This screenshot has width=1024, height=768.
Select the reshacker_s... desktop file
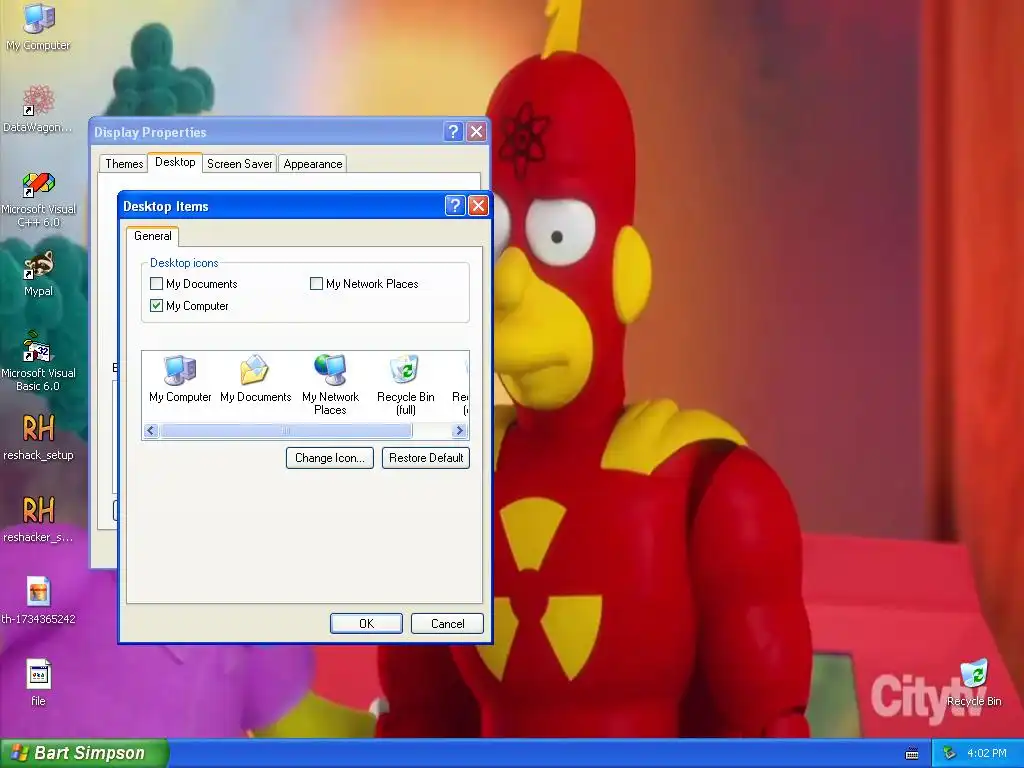[x=38, y=519]
